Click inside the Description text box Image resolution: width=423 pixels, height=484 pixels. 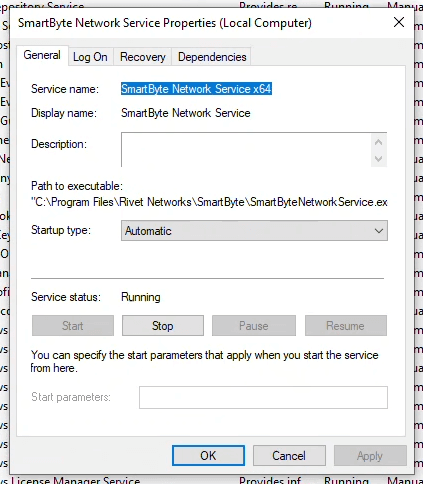coord(246,149)
